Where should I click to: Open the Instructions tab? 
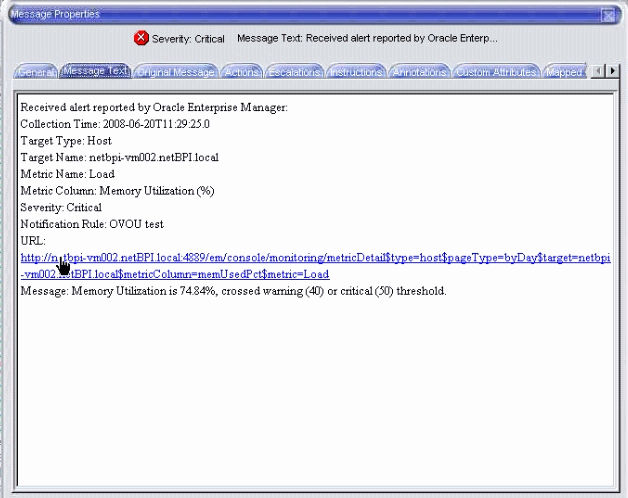tap(356, 72)
